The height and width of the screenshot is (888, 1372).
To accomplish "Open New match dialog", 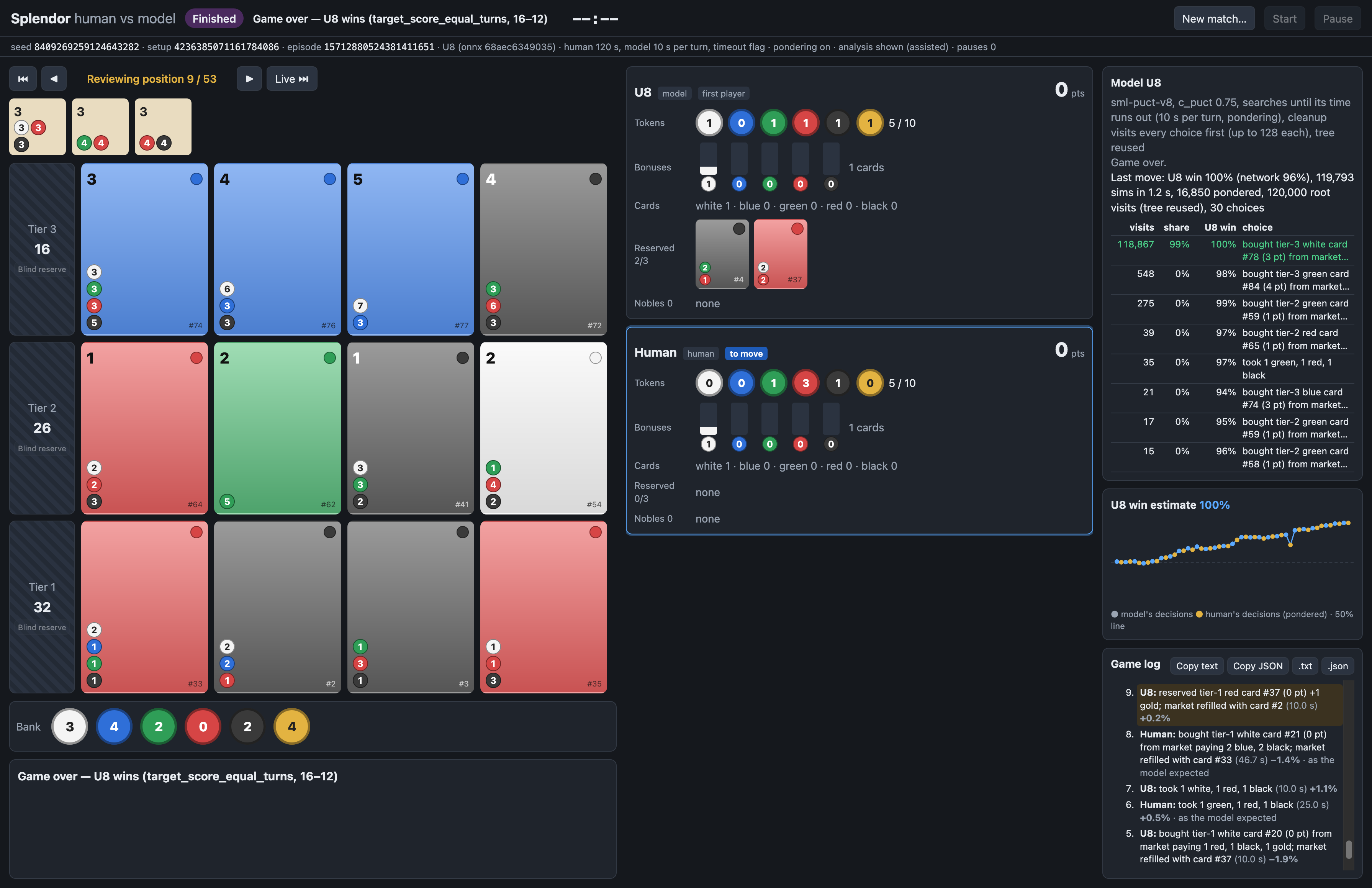I will (x=1214, y=18).
